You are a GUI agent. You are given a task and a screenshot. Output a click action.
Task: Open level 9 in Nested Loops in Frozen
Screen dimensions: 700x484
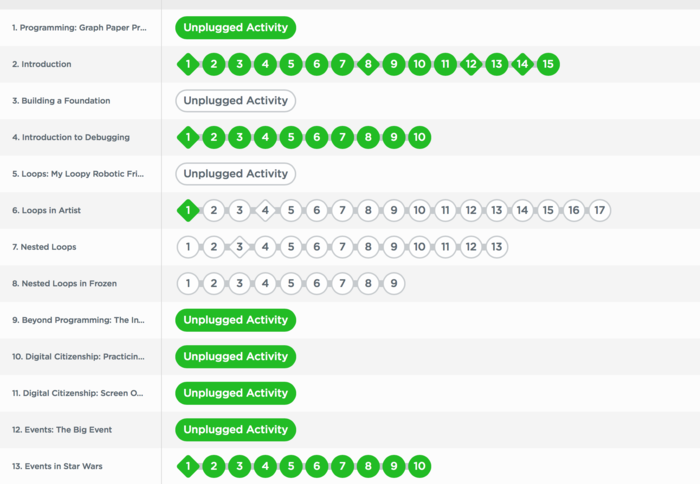coord(394,284)
